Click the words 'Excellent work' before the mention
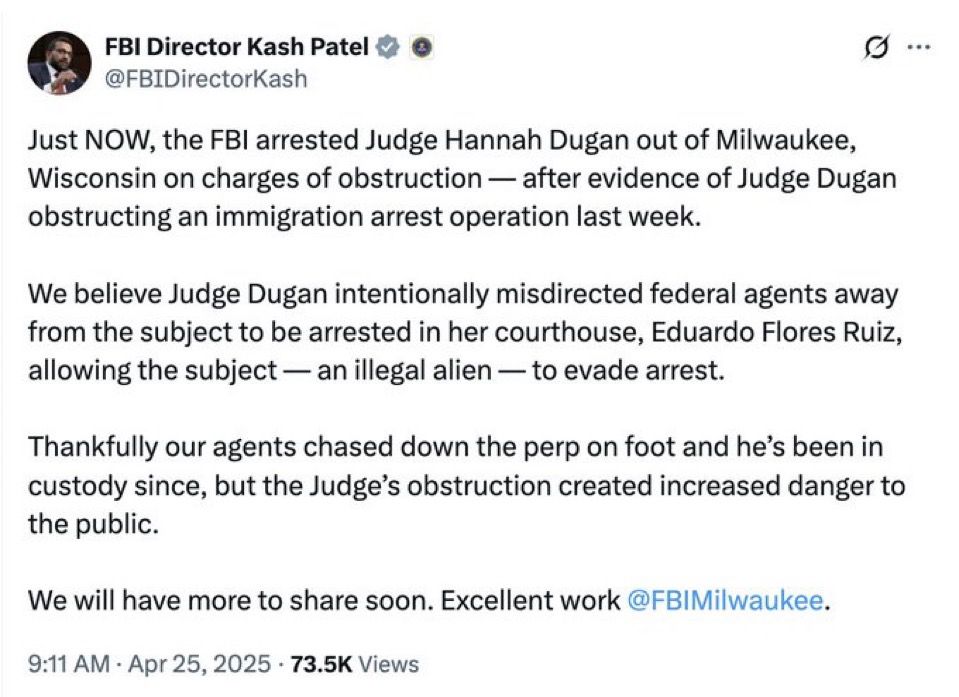Image resolution: width=959 pixels, height=697 pixels. coord(530,600)
